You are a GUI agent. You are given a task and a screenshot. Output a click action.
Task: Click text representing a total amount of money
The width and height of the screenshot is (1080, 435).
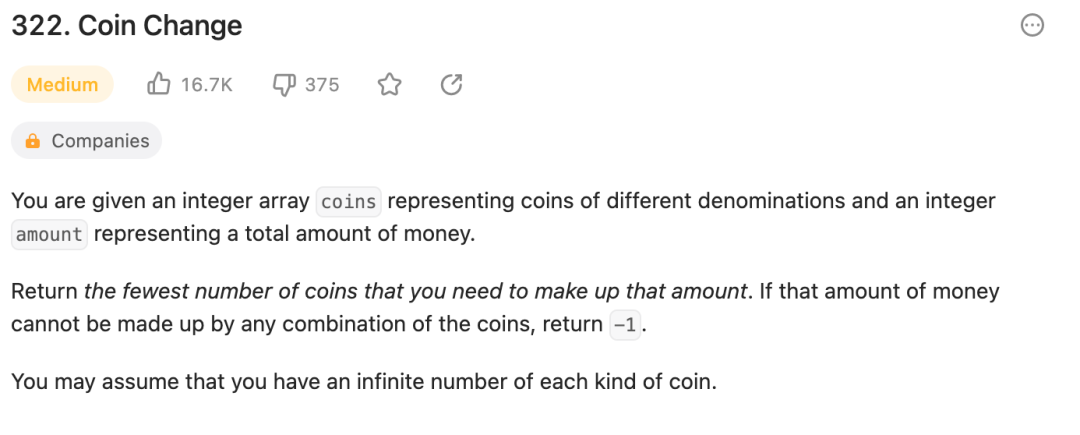click(x=284, y=235)
